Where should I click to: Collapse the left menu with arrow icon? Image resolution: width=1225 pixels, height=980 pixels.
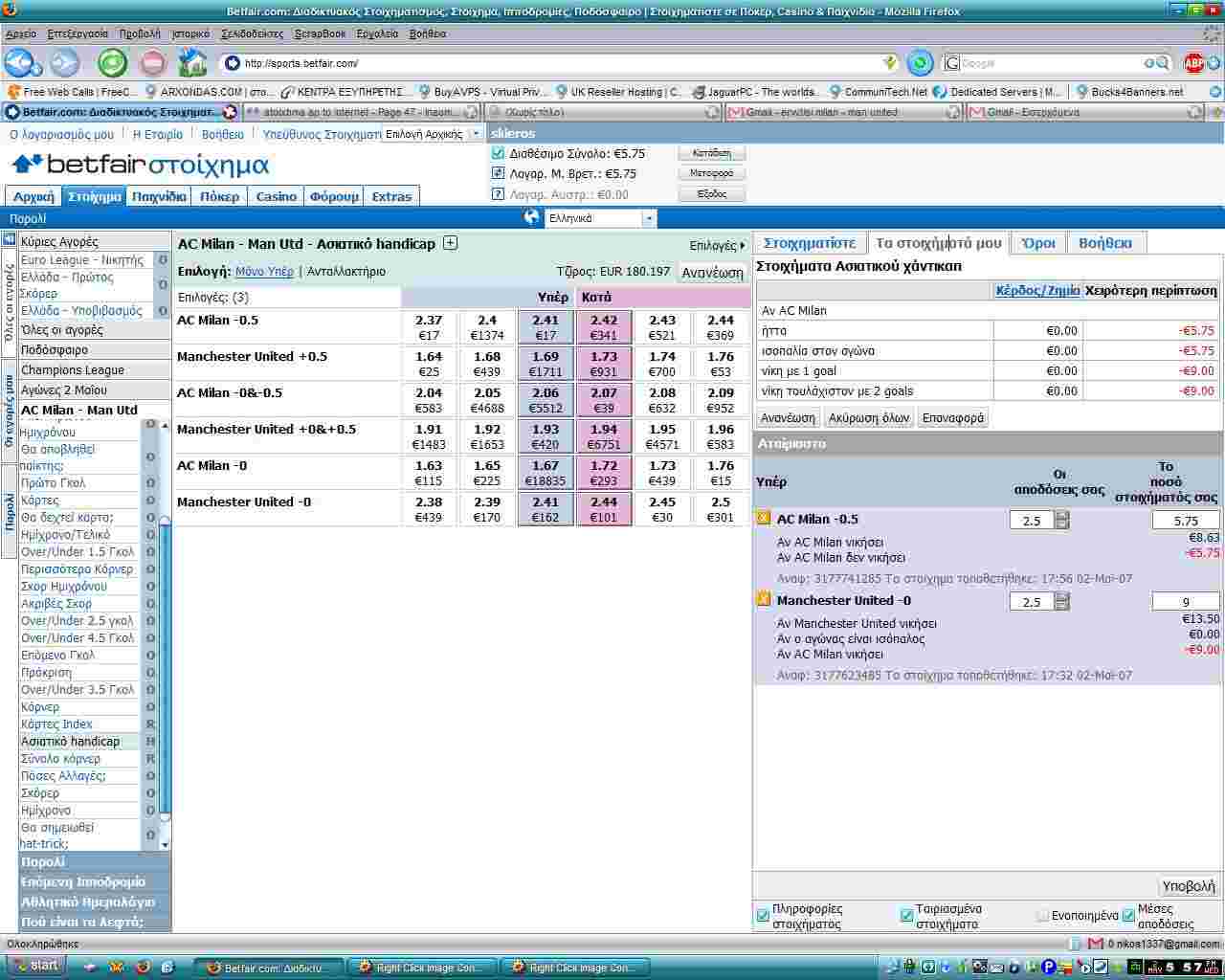click(10, 240)
